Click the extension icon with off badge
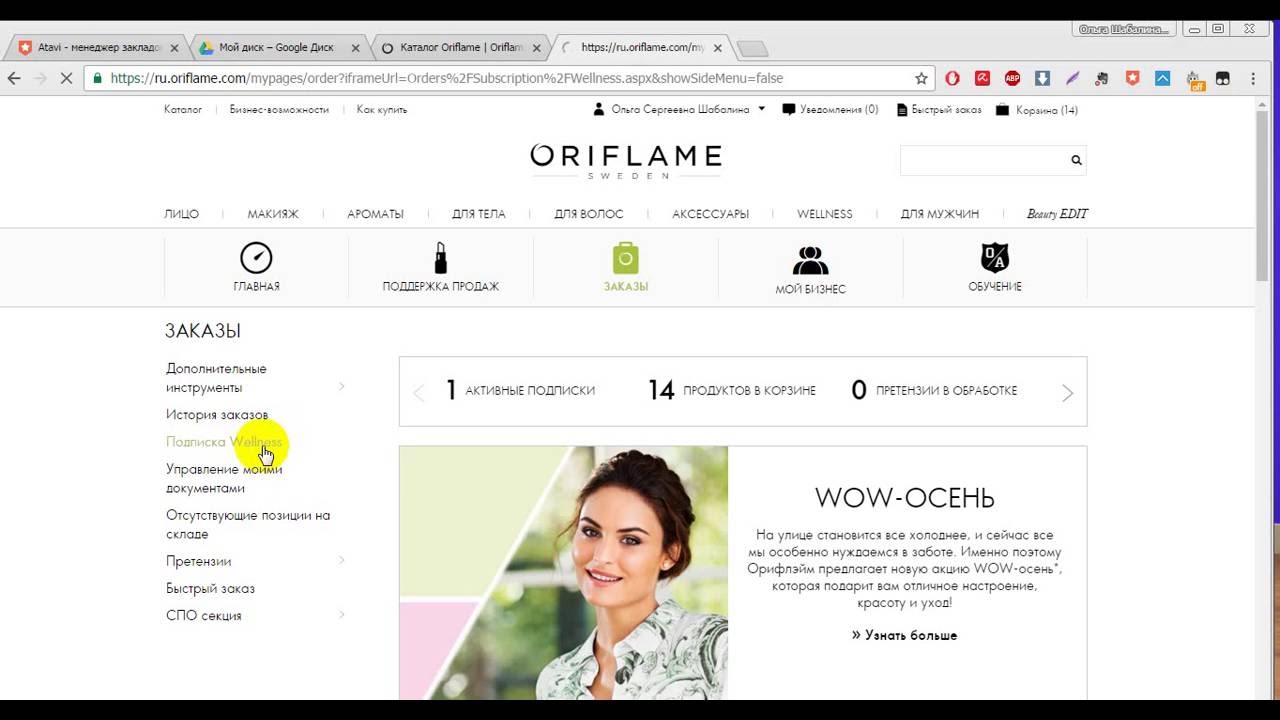1280x720 pixels. [1193, 80]
